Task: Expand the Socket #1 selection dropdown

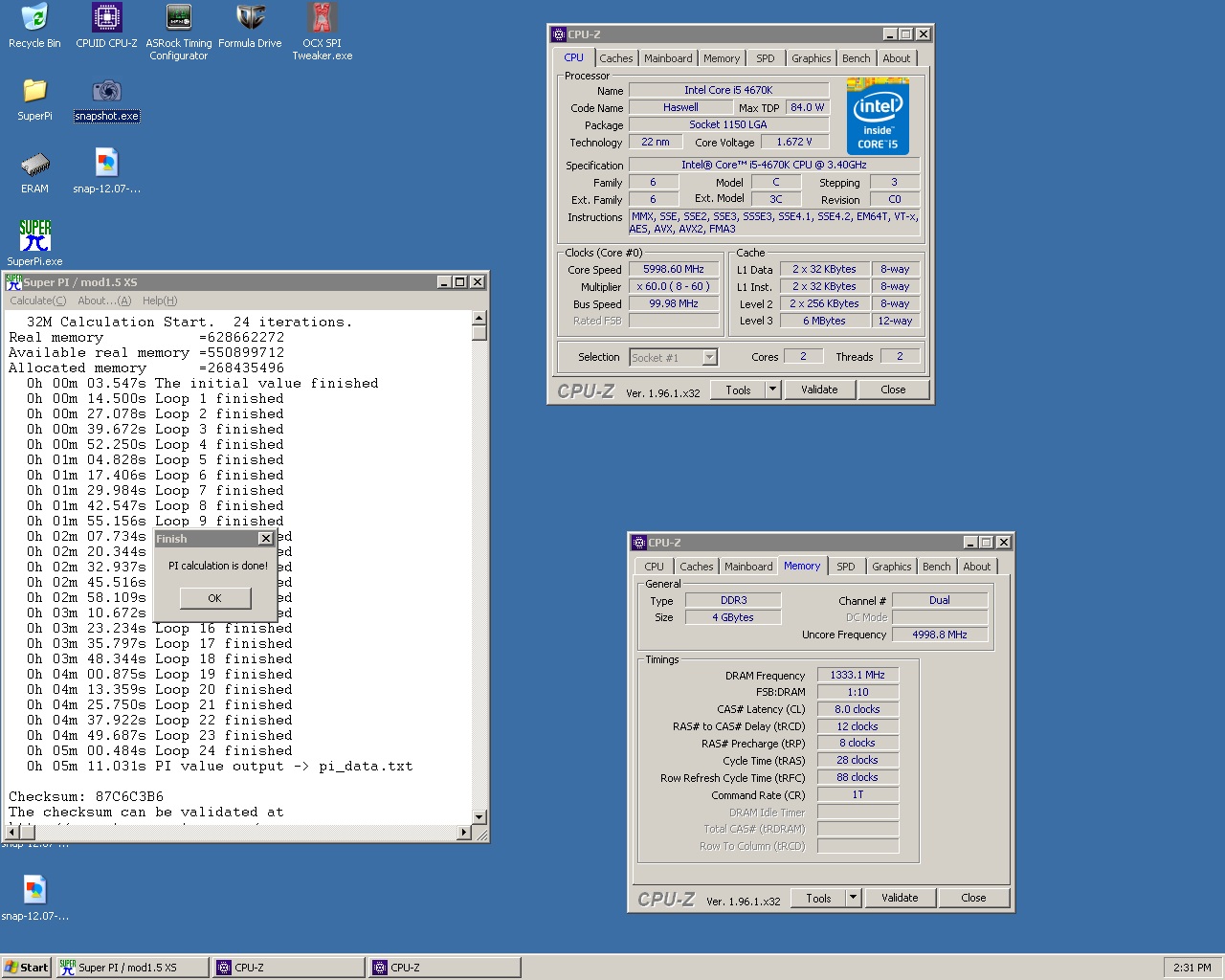Action: coord(709,357)
